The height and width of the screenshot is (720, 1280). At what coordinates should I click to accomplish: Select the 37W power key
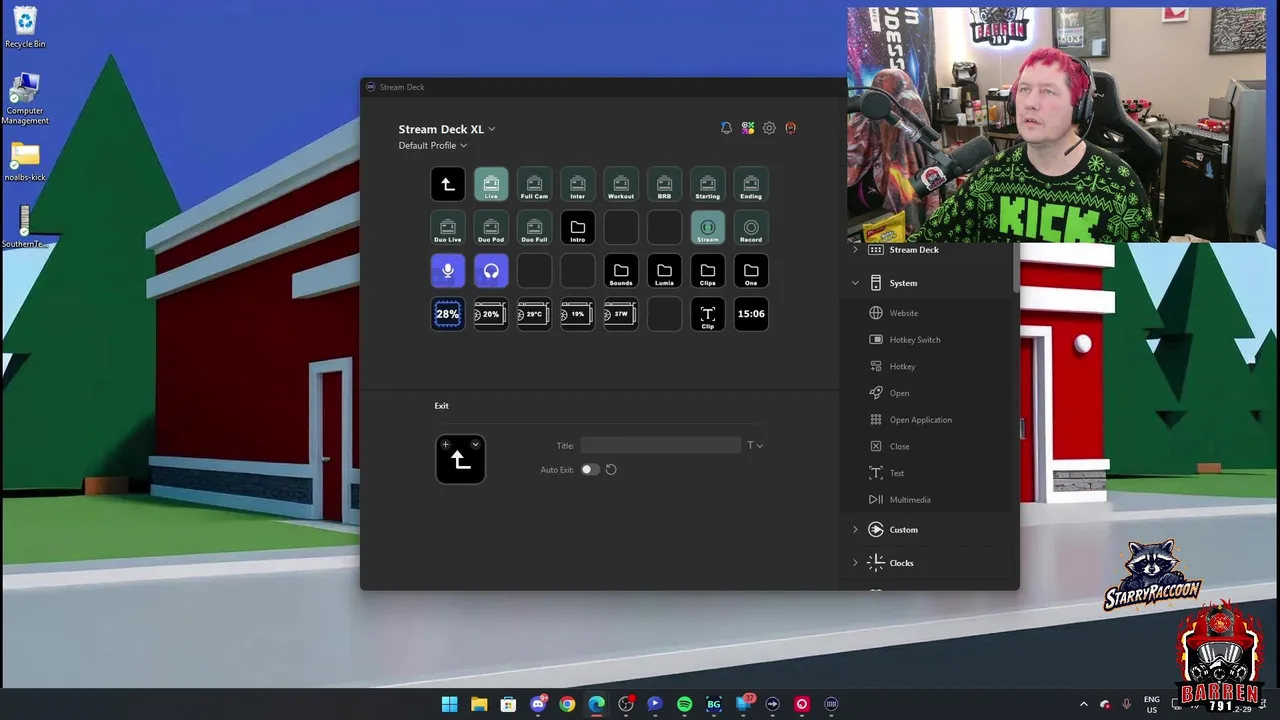(621, 314)
